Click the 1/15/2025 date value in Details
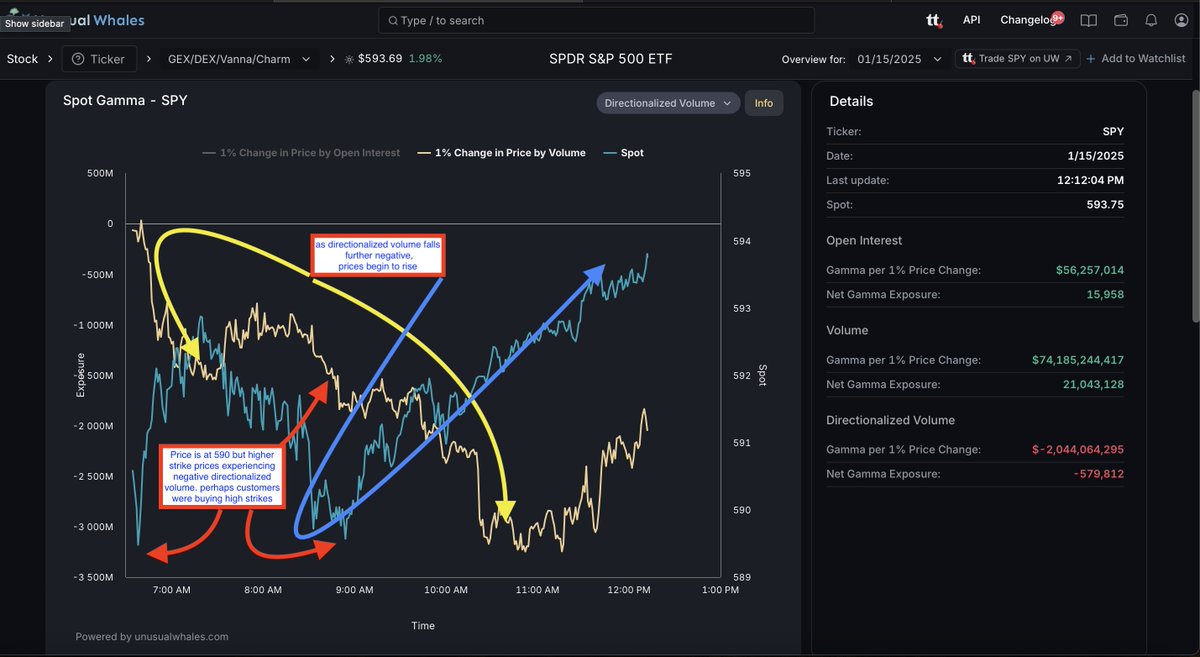Screen dimensions: 1200x657 click(x=1095, y=156)
